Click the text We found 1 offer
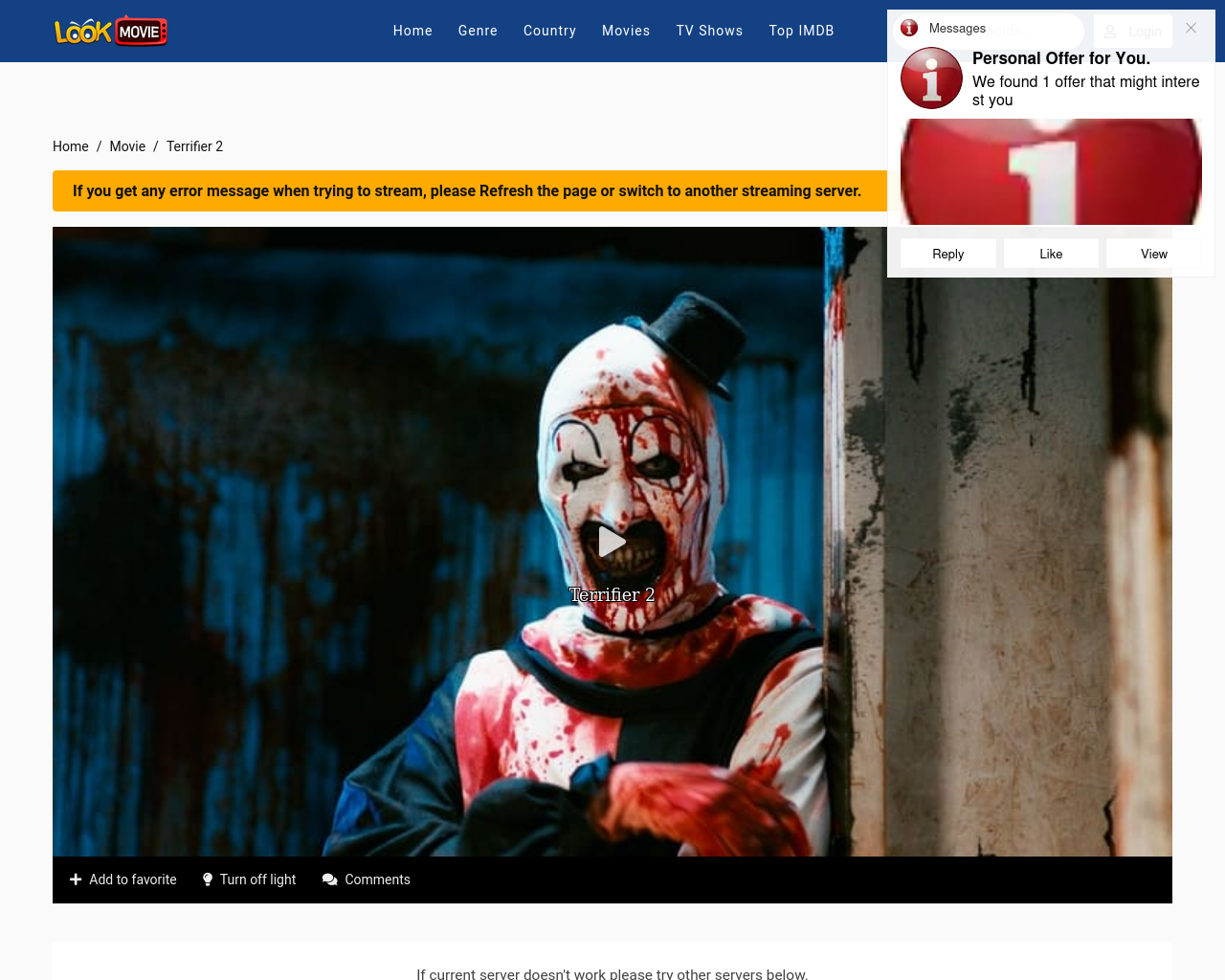 1085,91
